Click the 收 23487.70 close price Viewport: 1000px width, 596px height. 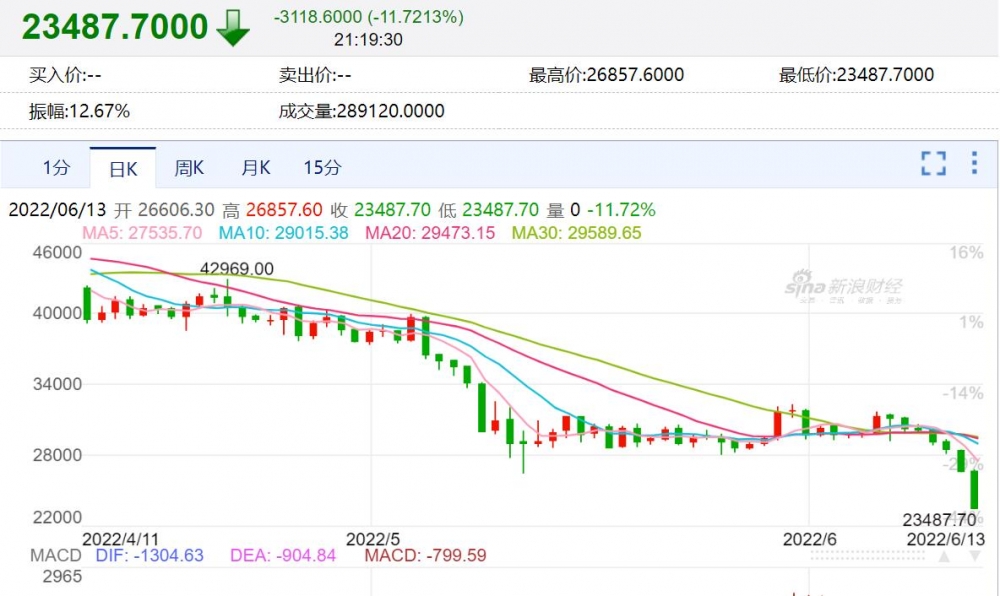click(x=381, y=210)
